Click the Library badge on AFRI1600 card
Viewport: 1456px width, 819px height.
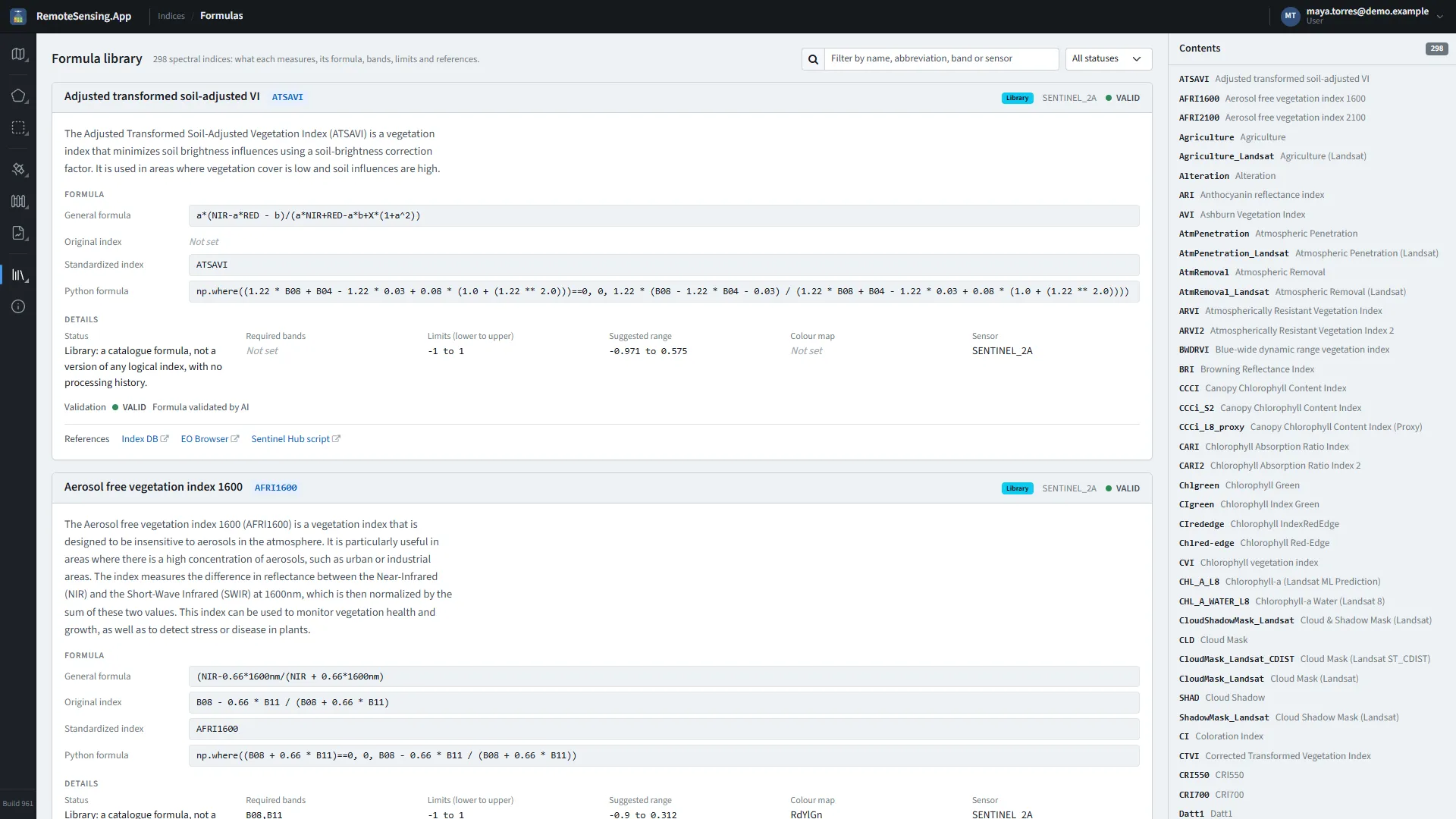click(x=1017, y=488)
